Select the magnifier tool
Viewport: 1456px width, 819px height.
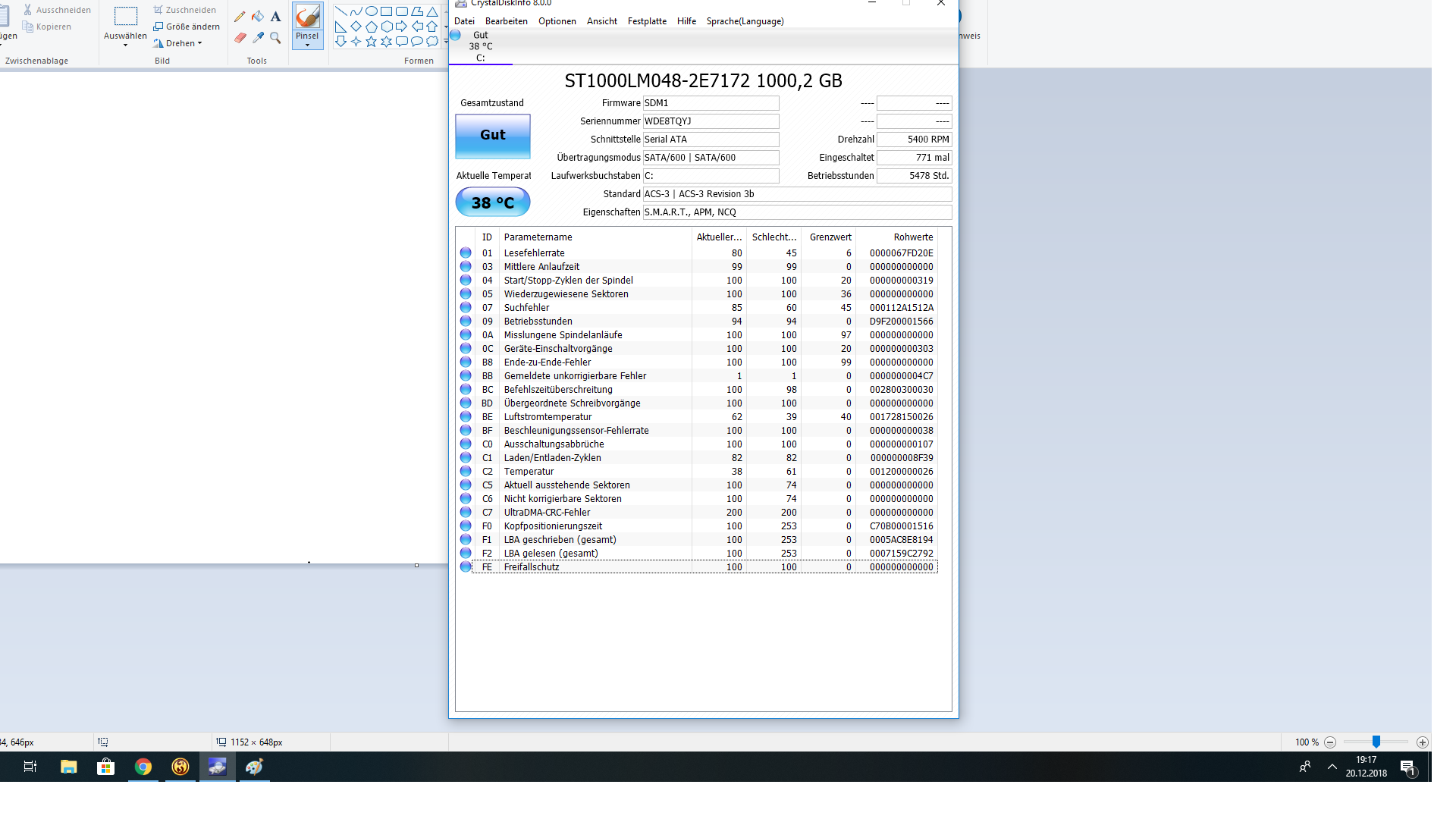pos(275,37)
